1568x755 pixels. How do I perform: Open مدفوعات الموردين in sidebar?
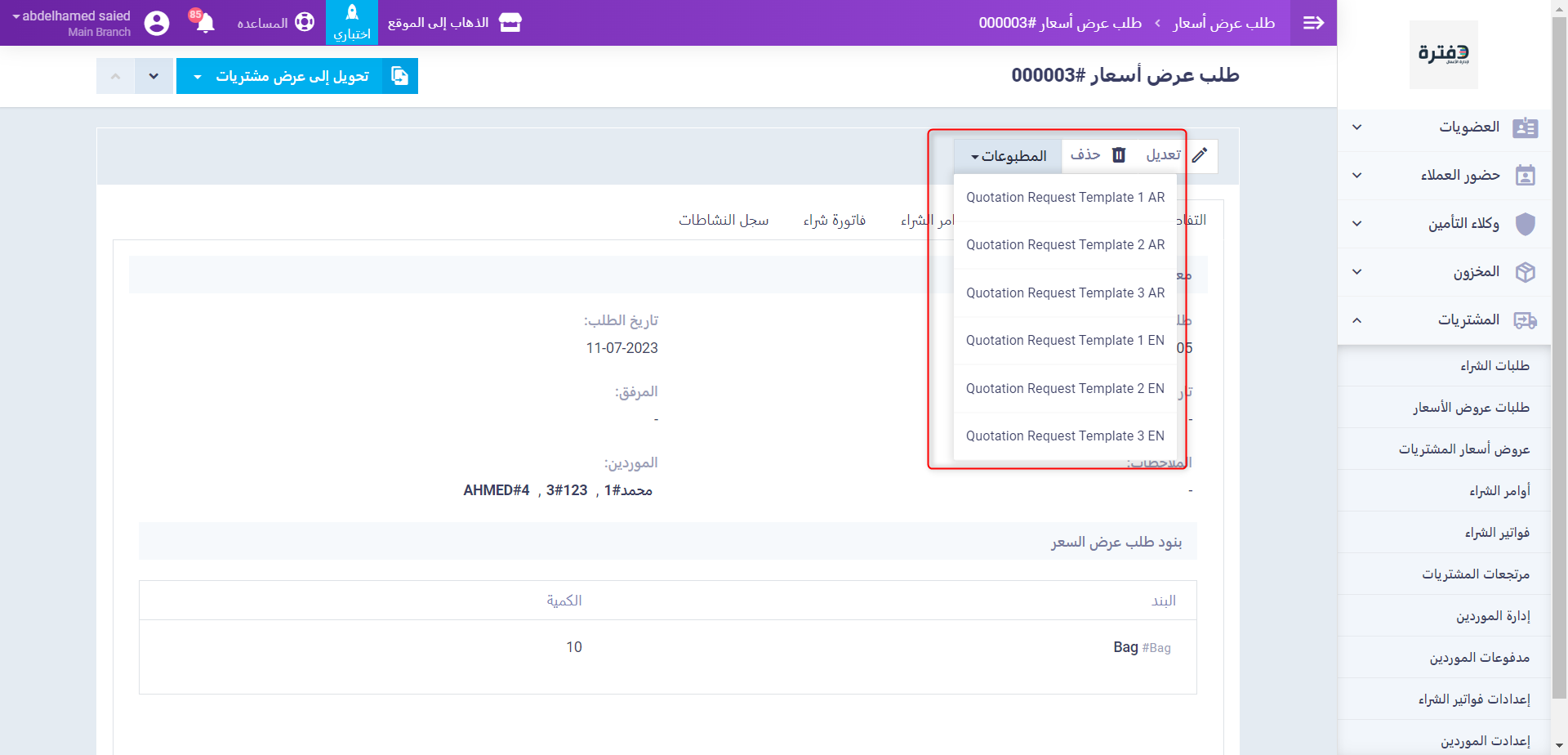[1444, 658]
